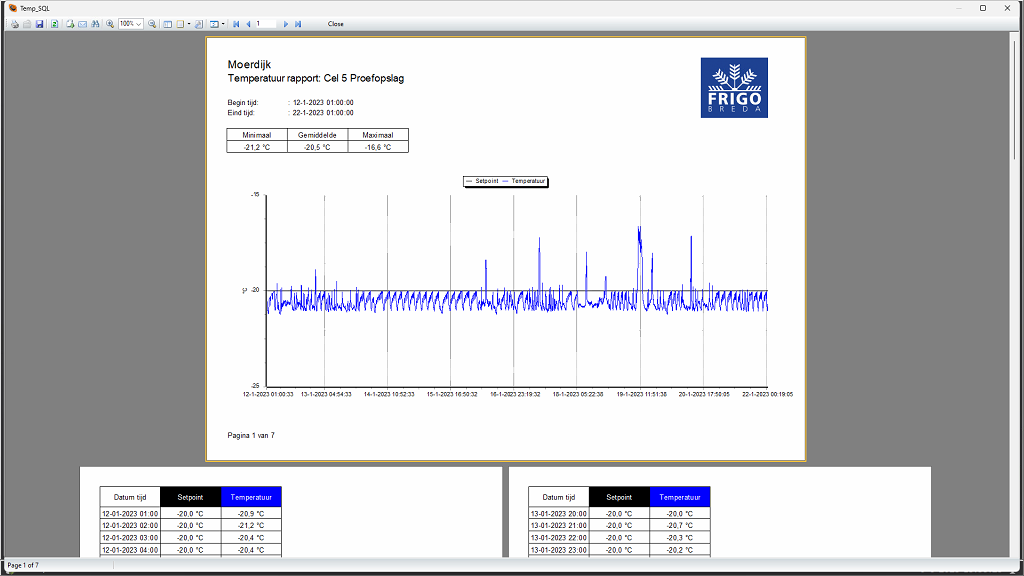Click the '19-1-2023 11:51:38' axis label

click(x=642, y=394)
